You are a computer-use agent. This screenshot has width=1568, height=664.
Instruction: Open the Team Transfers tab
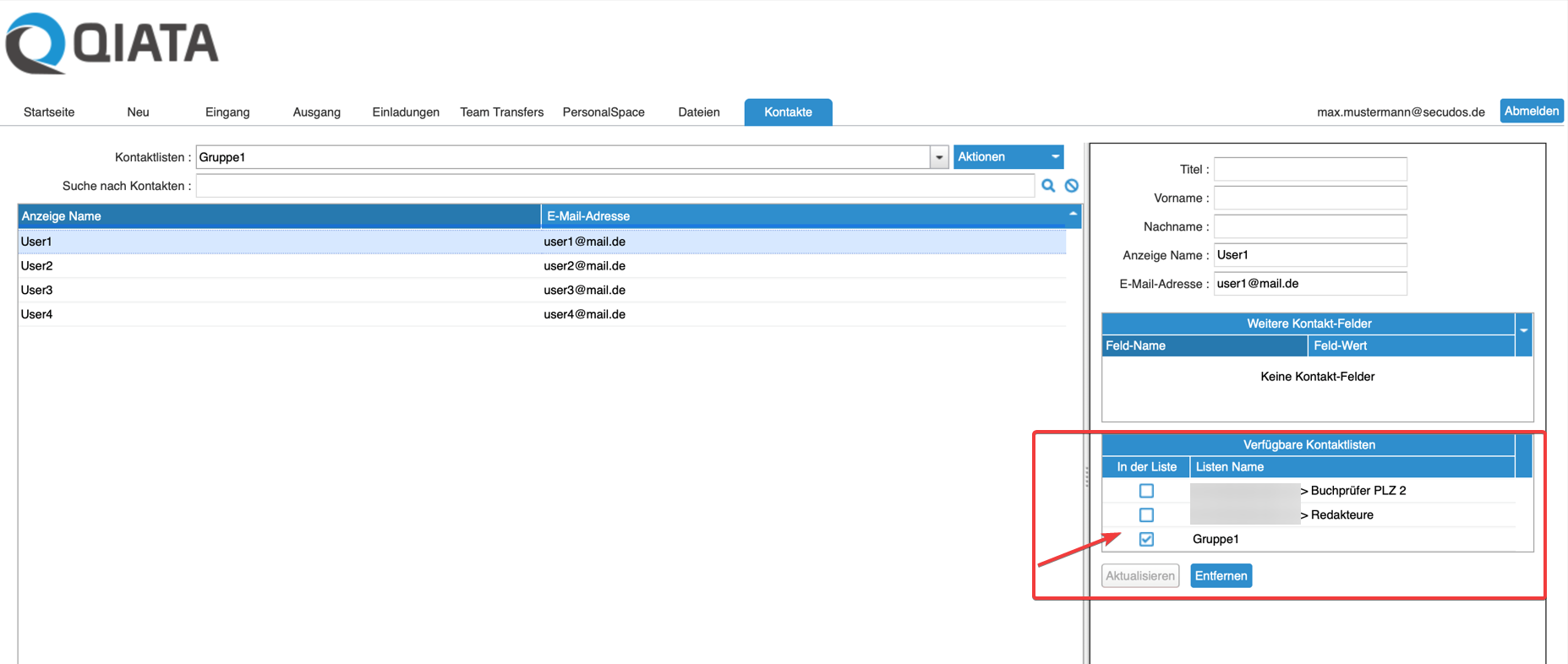point(501,112)
